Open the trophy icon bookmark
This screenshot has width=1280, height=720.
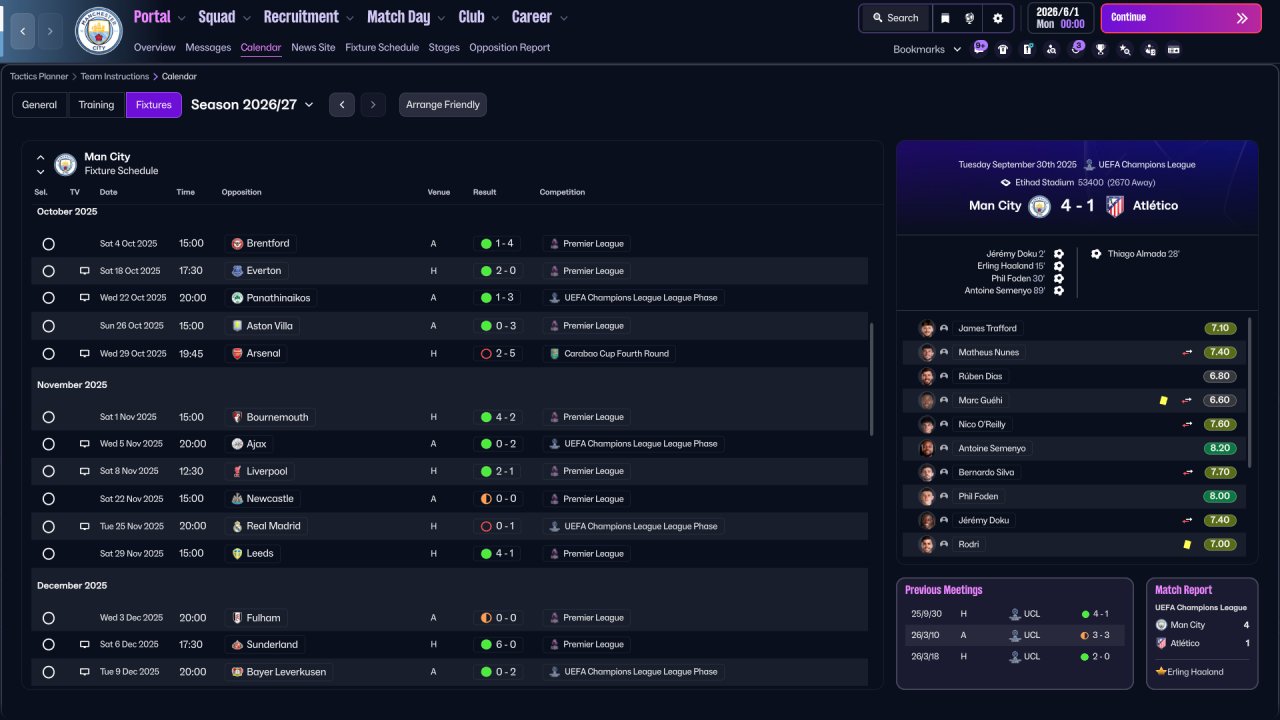click(x=1100, y=49)
